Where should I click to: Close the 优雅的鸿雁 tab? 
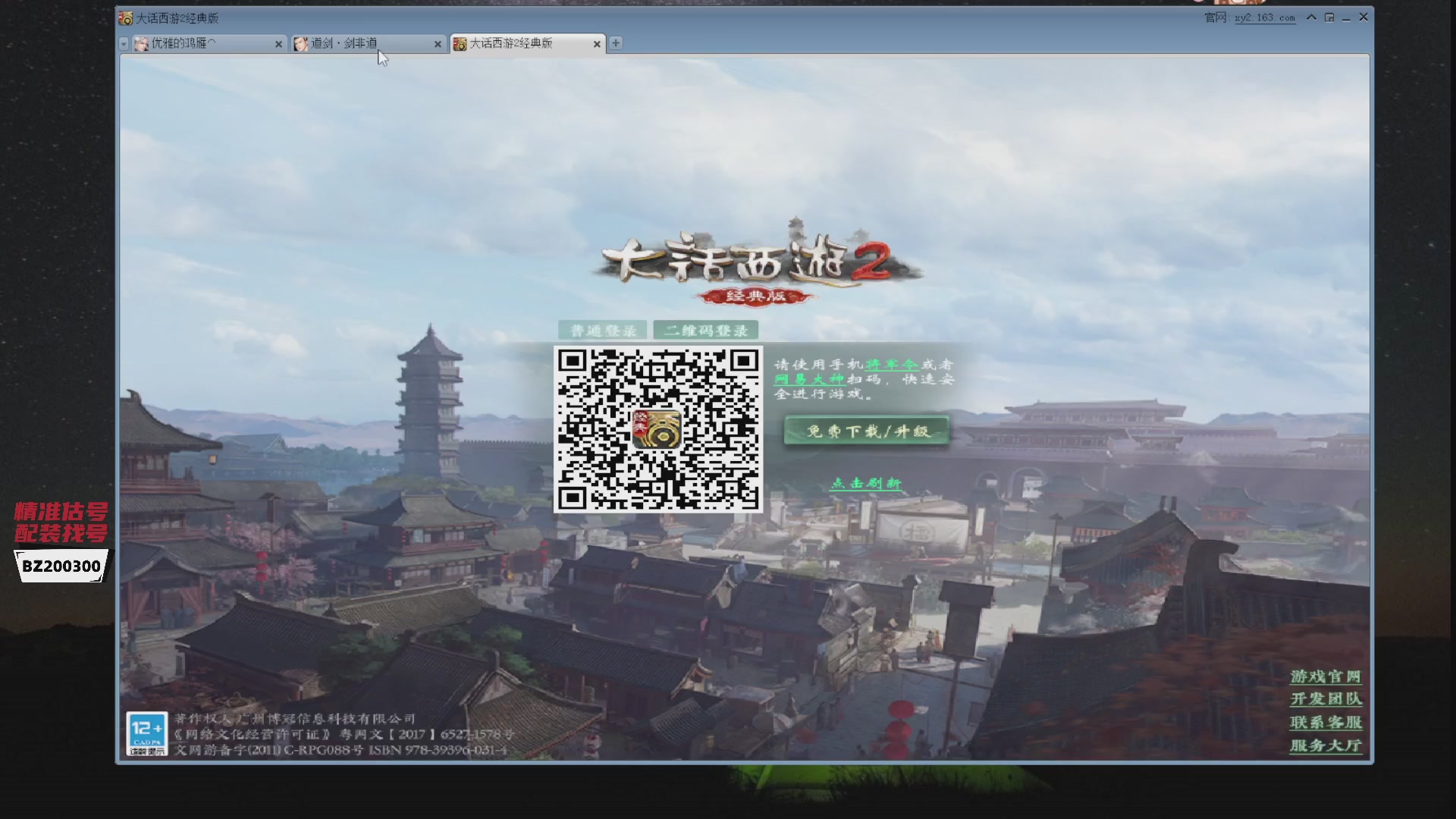[x=278, y=44]
